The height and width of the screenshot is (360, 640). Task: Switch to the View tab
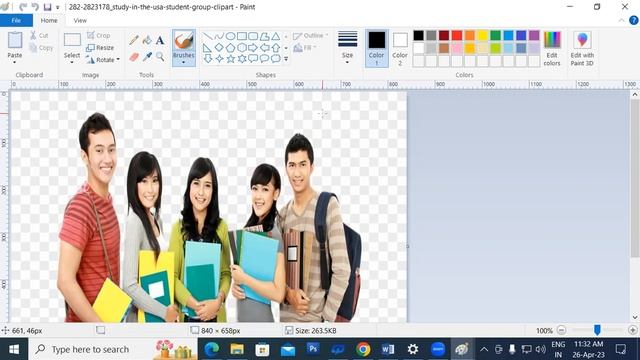[x=80, y=20]
